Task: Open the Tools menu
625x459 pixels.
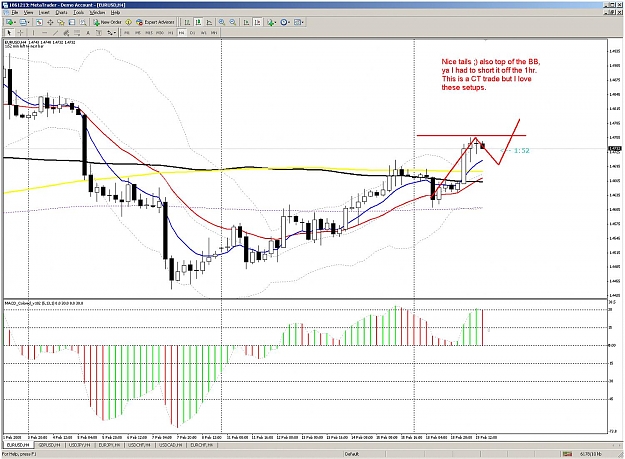Action: click(79, 12)
